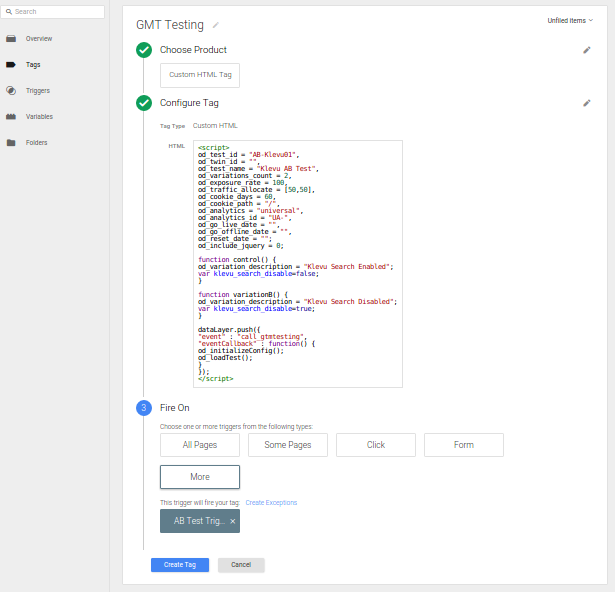Select the Some Pages trigger type
Screen dimensions: 615x592
click(287, 445)
